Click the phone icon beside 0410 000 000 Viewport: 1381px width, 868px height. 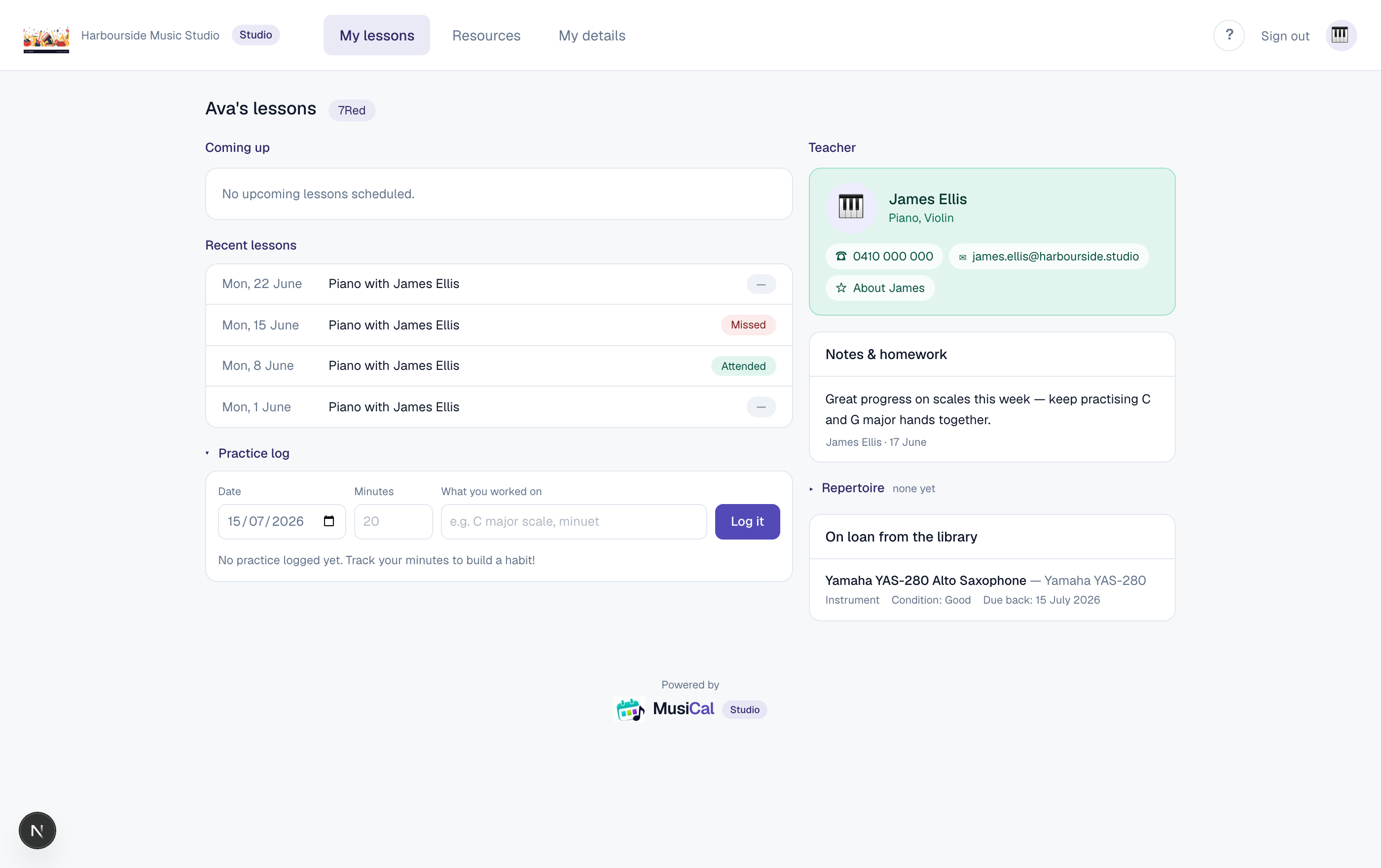click(x=841, y=256)
